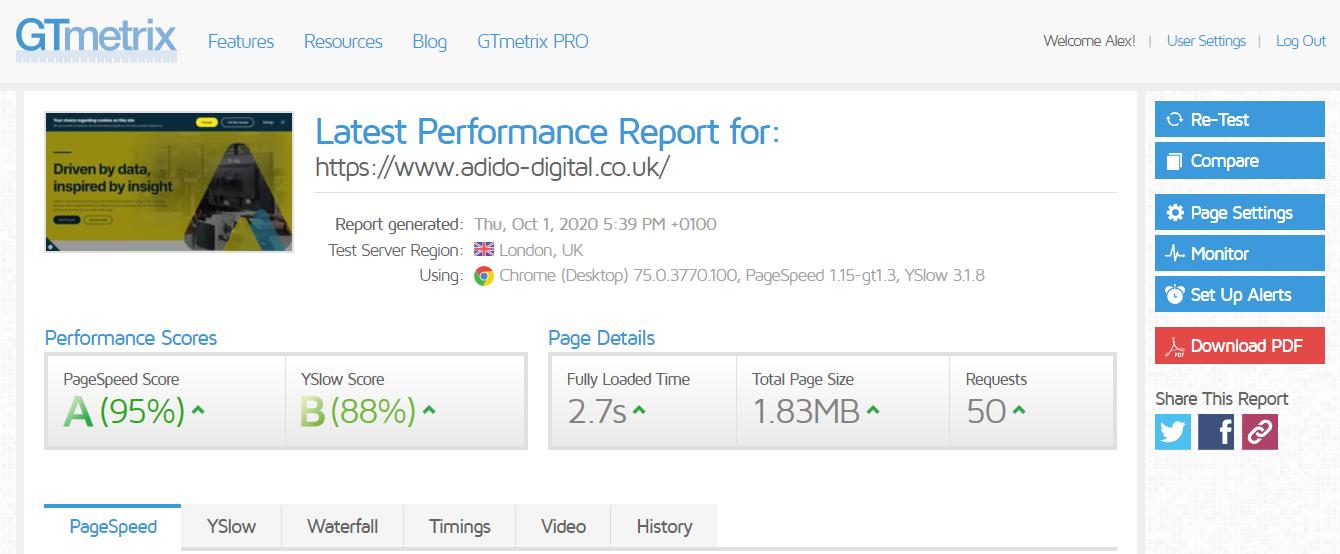1340x554 pixels.
Task: Click the Compare button
Action: tap(1240, 161)
